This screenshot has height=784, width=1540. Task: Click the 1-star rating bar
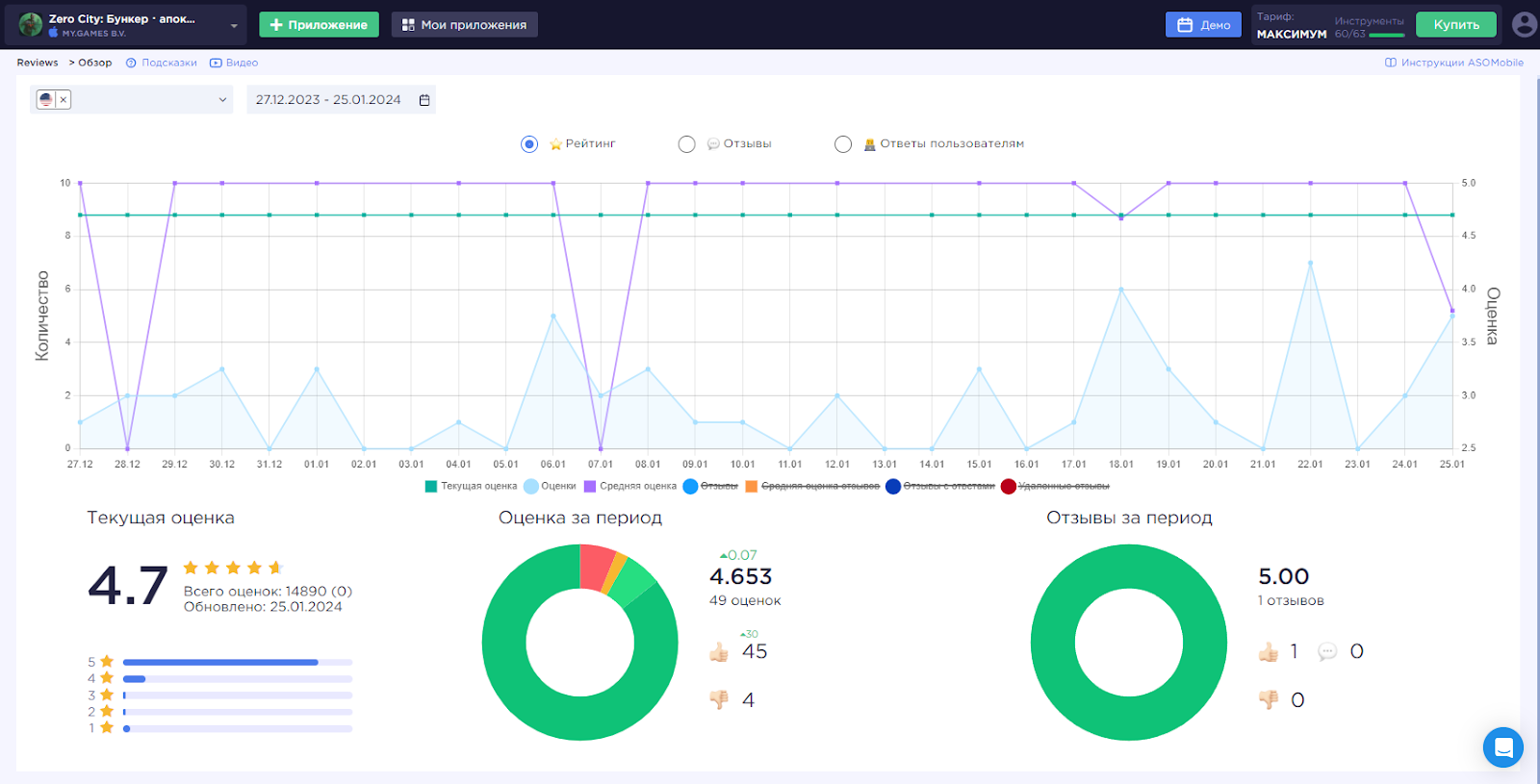click(x=237, y=728)
